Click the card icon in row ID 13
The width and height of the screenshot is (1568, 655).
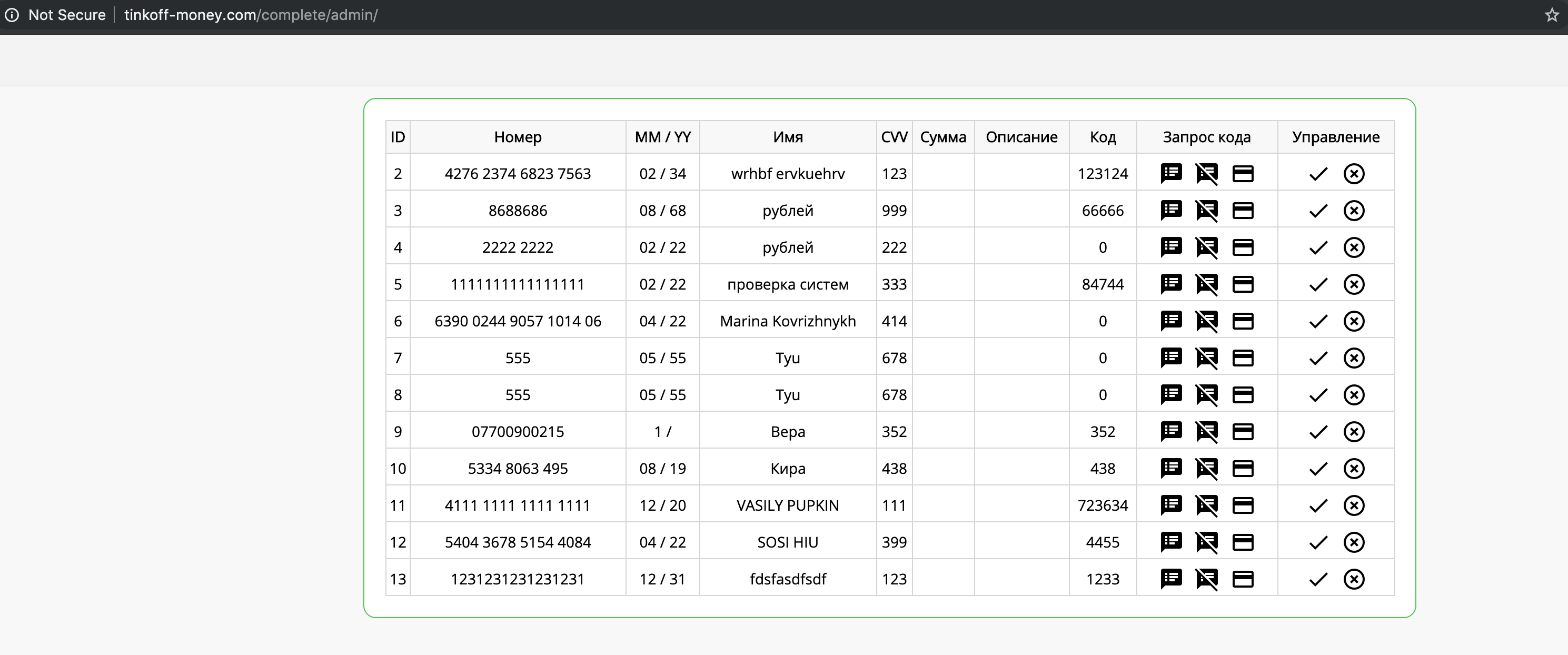[x=1243, y=579]
